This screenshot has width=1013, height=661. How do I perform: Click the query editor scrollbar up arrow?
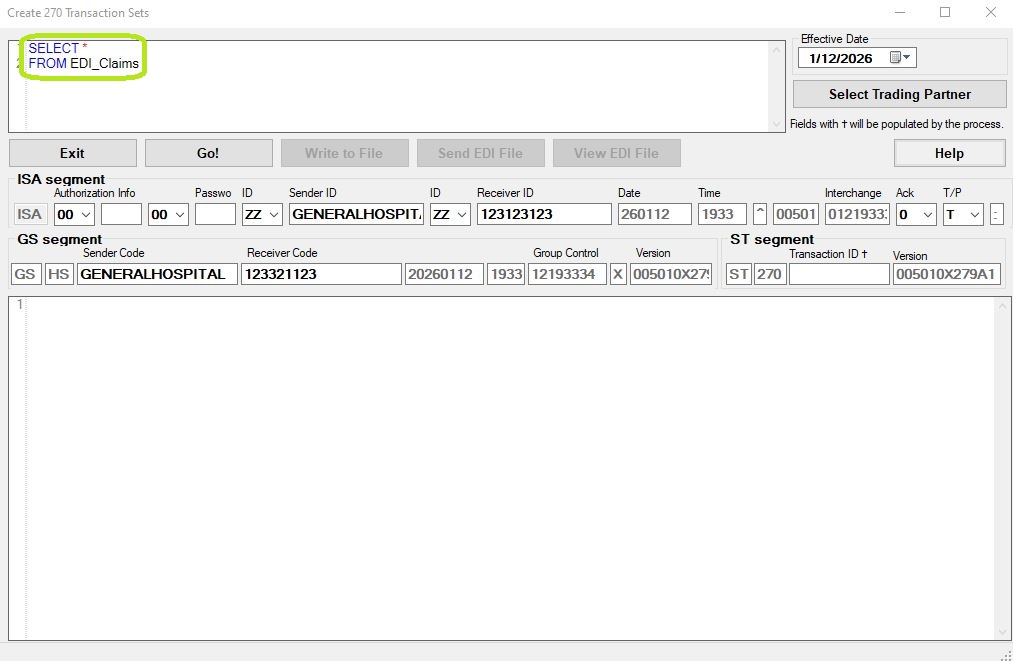(x=776, y=49)
